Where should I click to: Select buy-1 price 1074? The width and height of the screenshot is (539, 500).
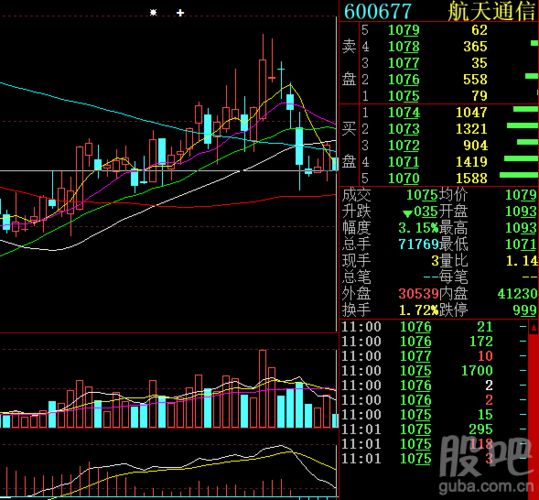[x=404, y=112]
